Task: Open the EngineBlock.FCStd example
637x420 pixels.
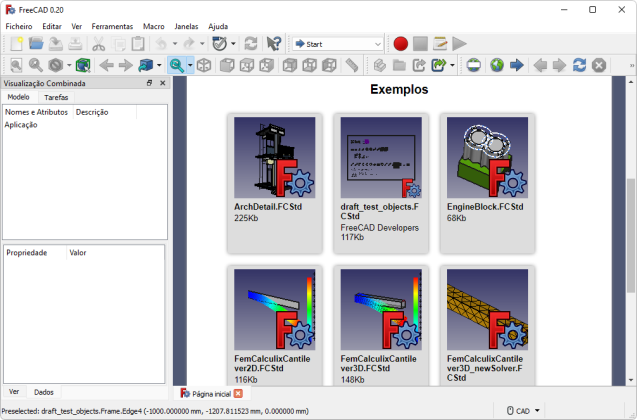Action: (488, 184)
